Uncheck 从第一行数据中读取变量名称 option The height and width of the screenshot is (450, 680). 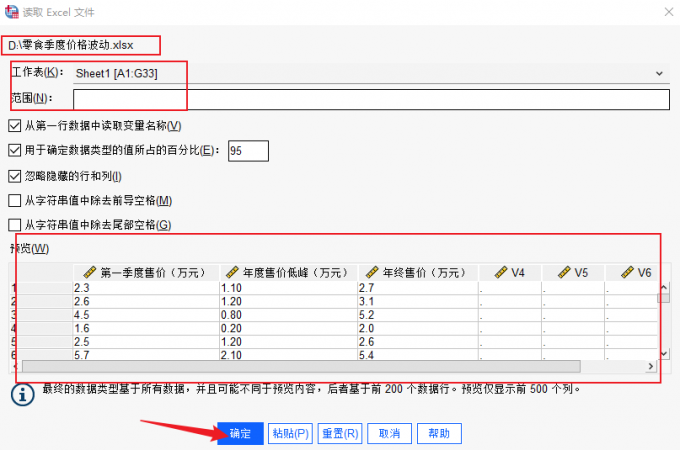(x=14, y=125)
